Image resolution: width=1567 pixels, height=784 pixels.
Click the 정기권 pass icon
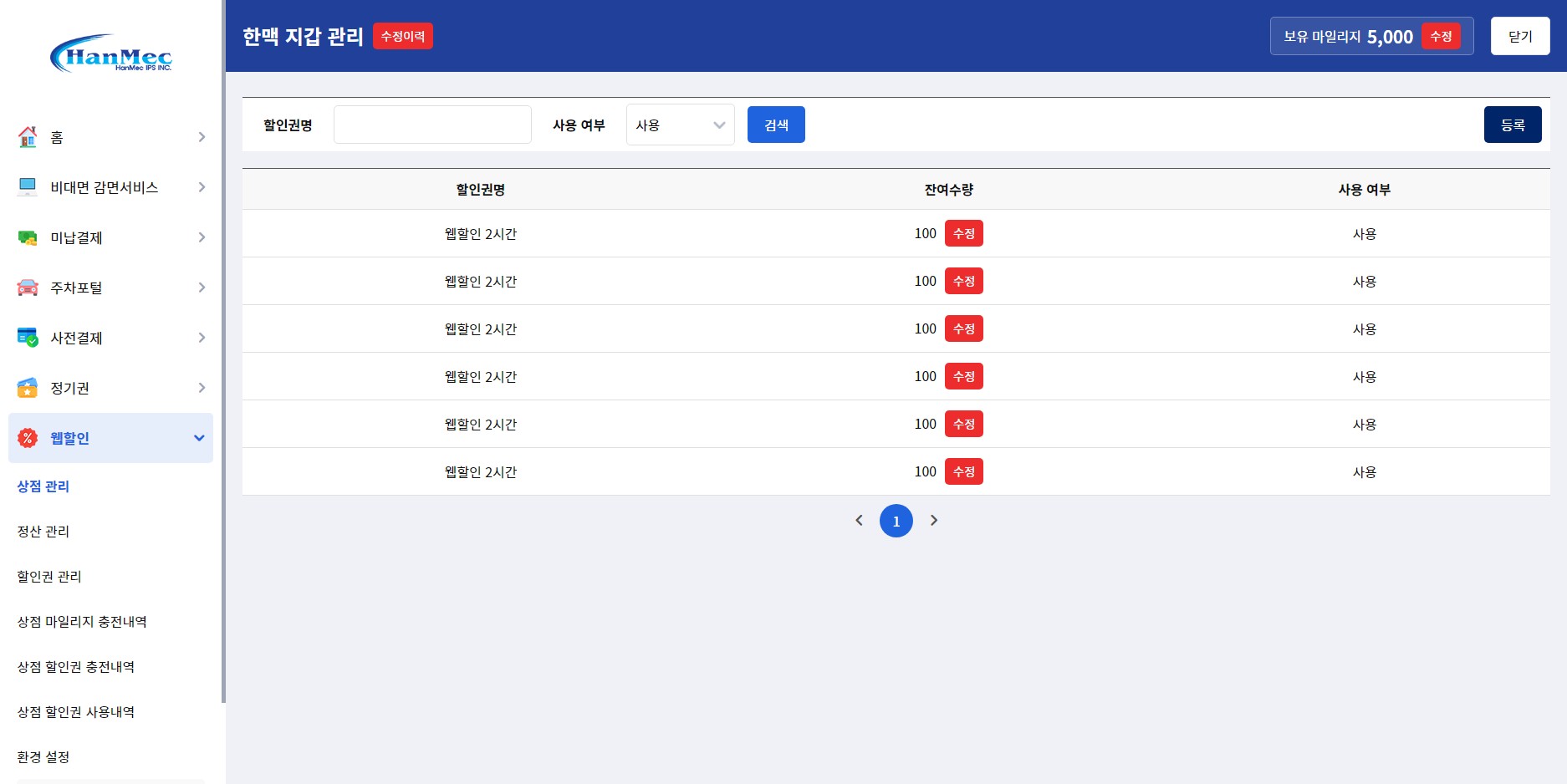tap(26, 387)
